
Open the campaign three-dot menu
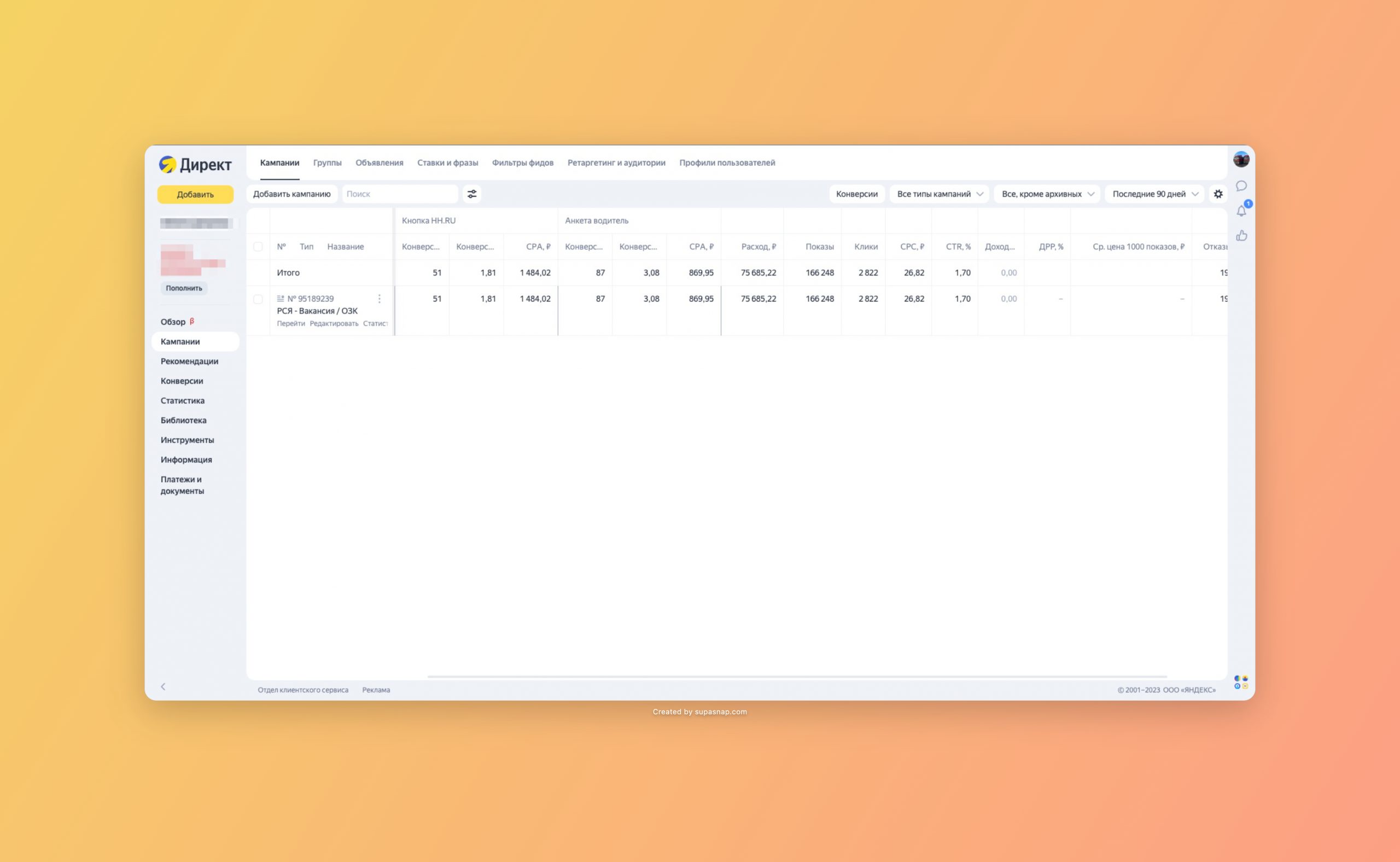[x=379, y=299]
